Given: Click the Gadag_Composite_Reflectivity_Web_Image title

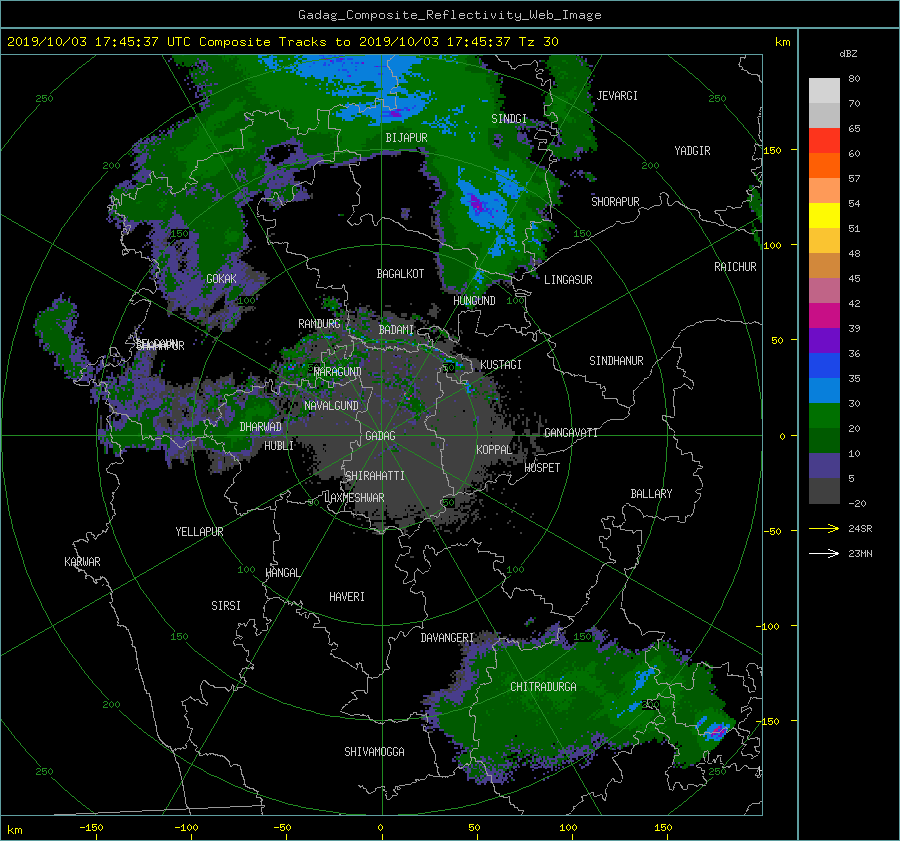Looking at the screenshot, I should tap(449, 15).
